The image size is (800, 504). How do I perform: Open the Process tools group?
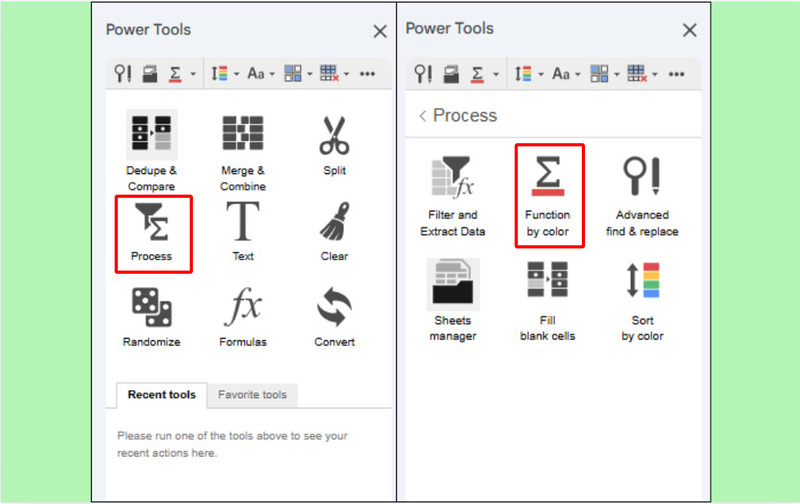click(151, 233)
